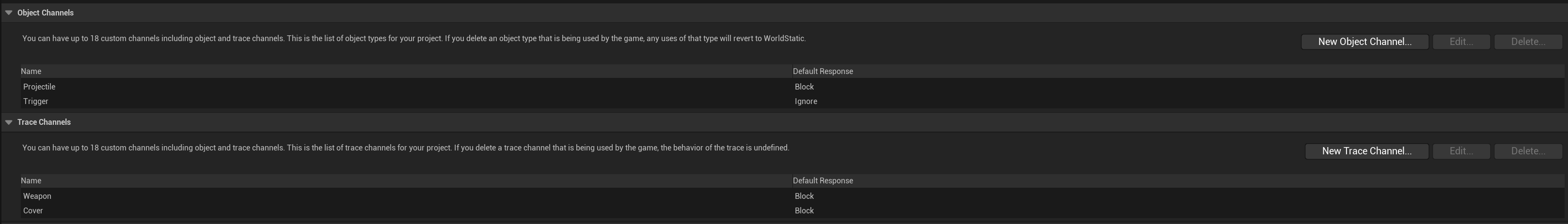Viewport: 1568px width, 224px height.
Task: Click Default Response header in Trace Channels
Action: (823, 181)
